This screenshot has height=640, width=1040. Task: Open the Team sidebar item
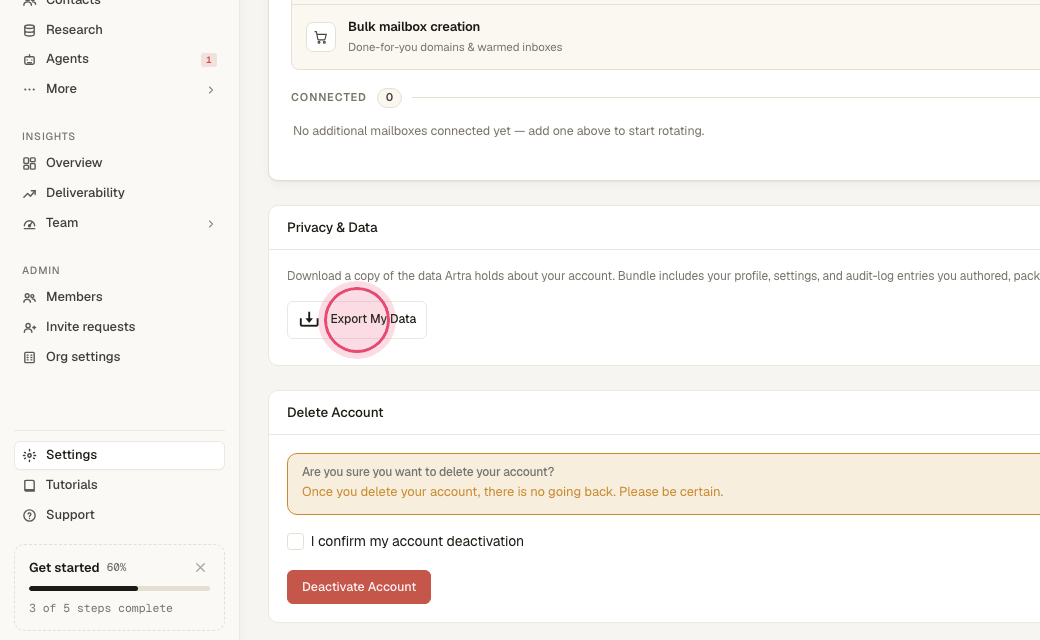click(119, 223)
